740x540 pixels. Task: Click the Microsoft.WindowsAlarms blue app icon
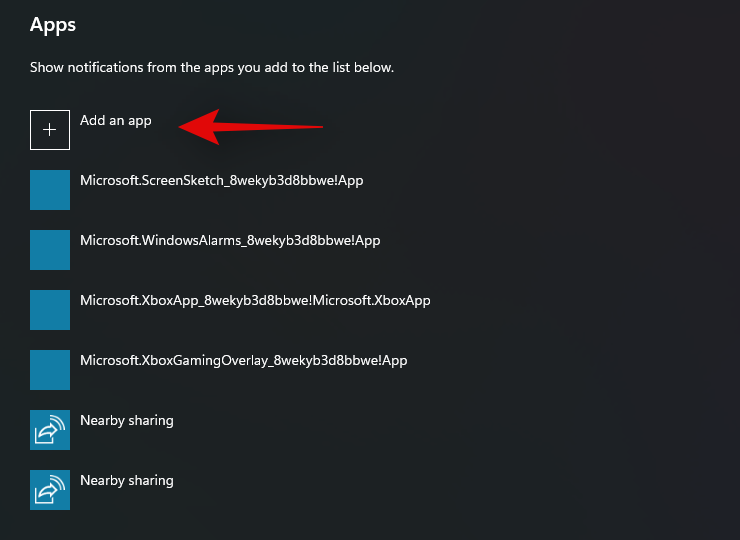click(x=50, y=250)
